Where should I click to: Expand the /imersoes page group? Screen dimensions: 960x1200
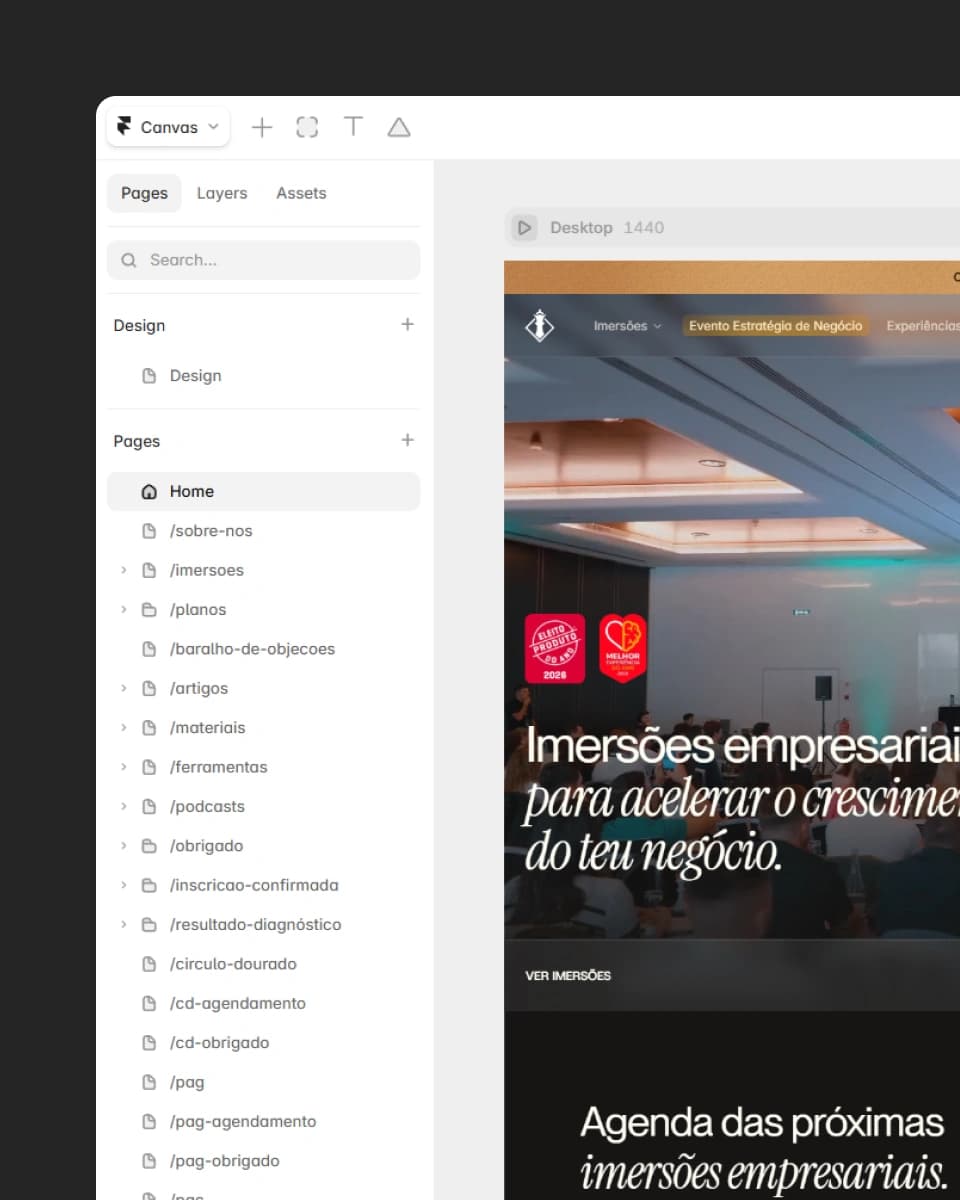click(124, 570)
